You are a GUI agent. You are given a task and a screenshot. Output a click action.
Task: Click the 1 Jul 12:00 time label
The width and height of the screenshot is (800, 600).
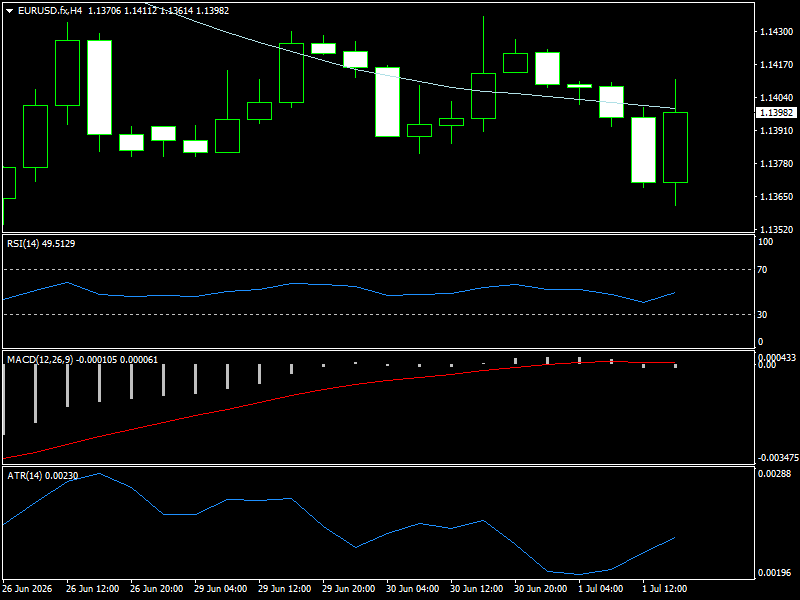tap(665, 589)
